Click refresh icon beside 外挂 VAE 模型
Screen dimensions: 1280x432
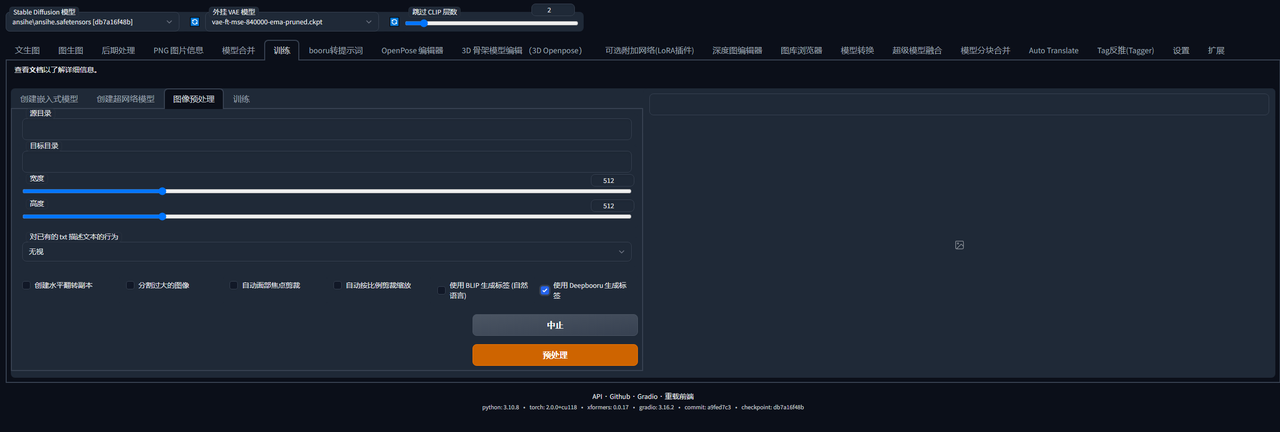point(394,22)
